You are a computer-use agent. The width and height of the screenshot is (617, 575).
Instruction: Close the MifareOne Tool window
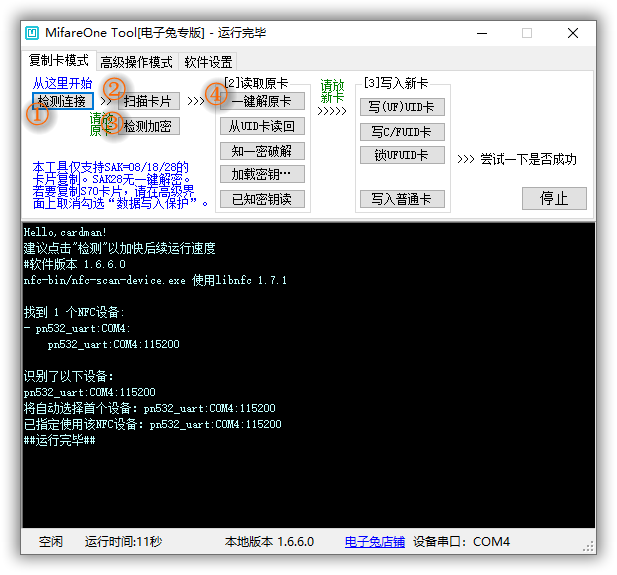573,33
